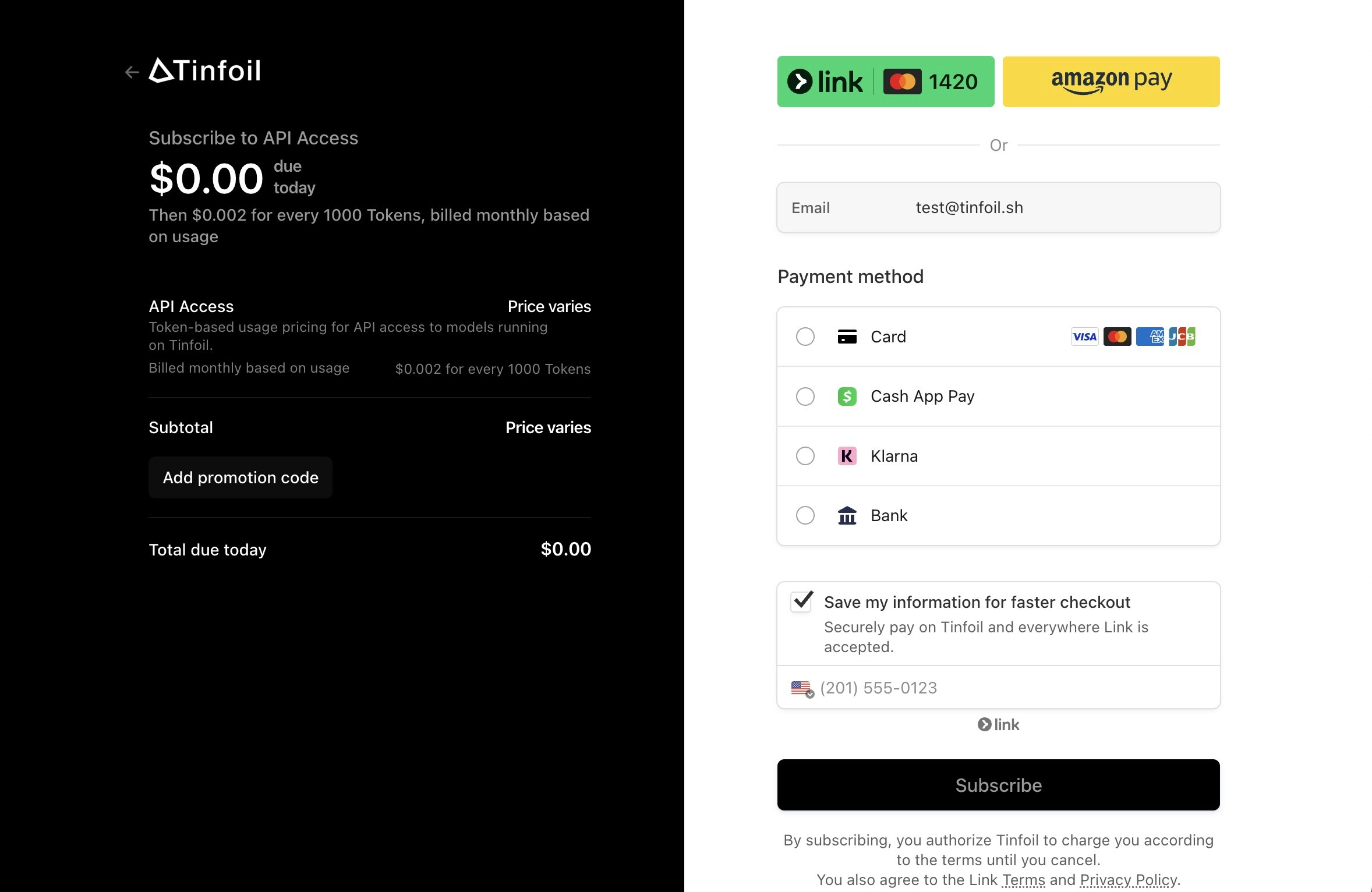Screen dimensions: 1372x892
Task: Click Add promotion code
Action: pos(241,477)
